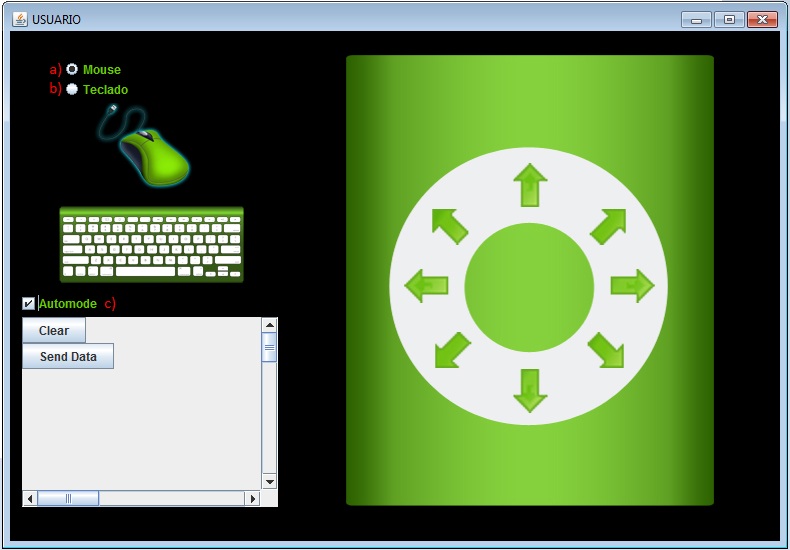This screenshot has width=790, height=550.
Task: Click the up arrow on the direction pad
Action: [x=530, y=185]
